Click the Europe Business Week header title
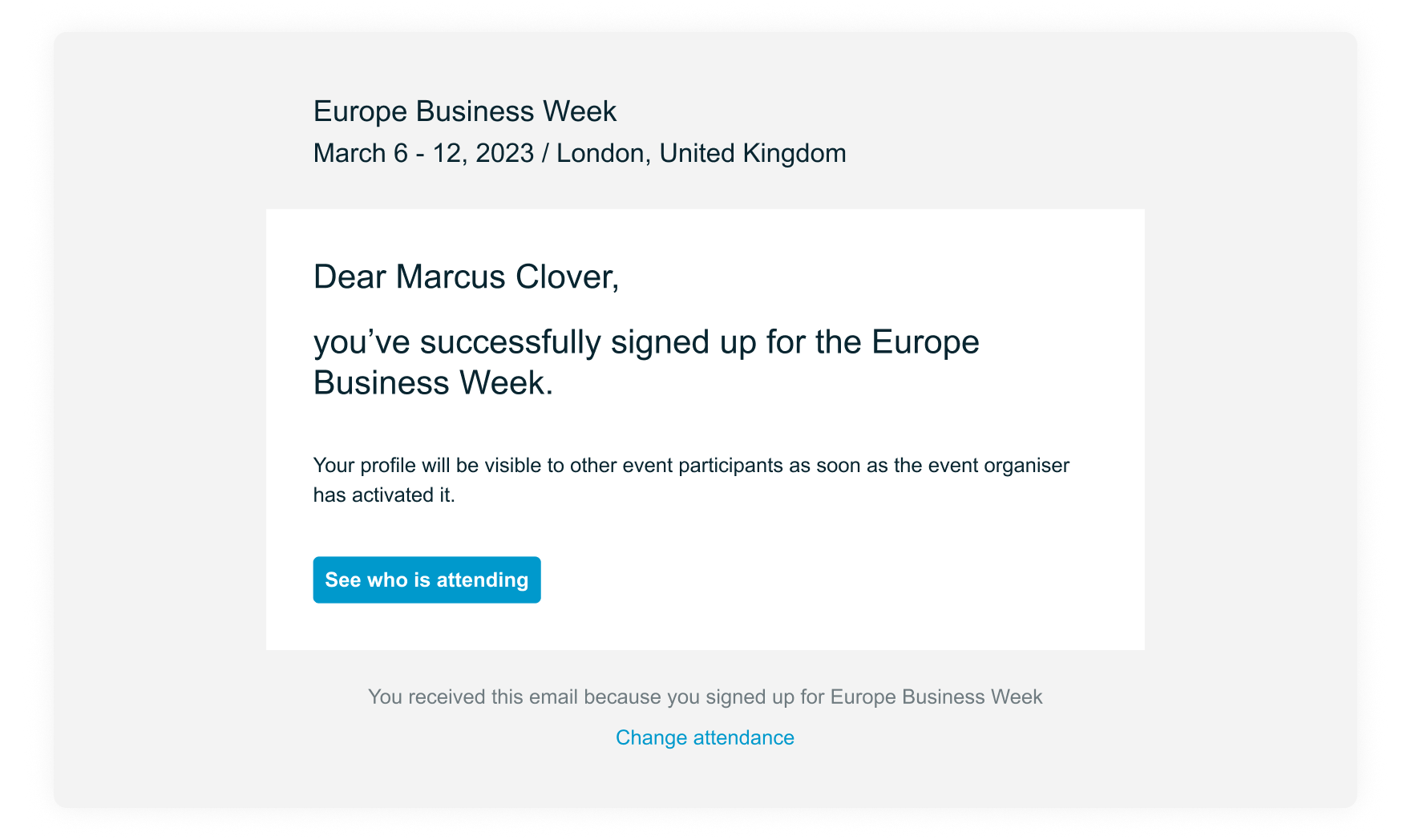This screenshot has width=1411, height=840. 465,111
